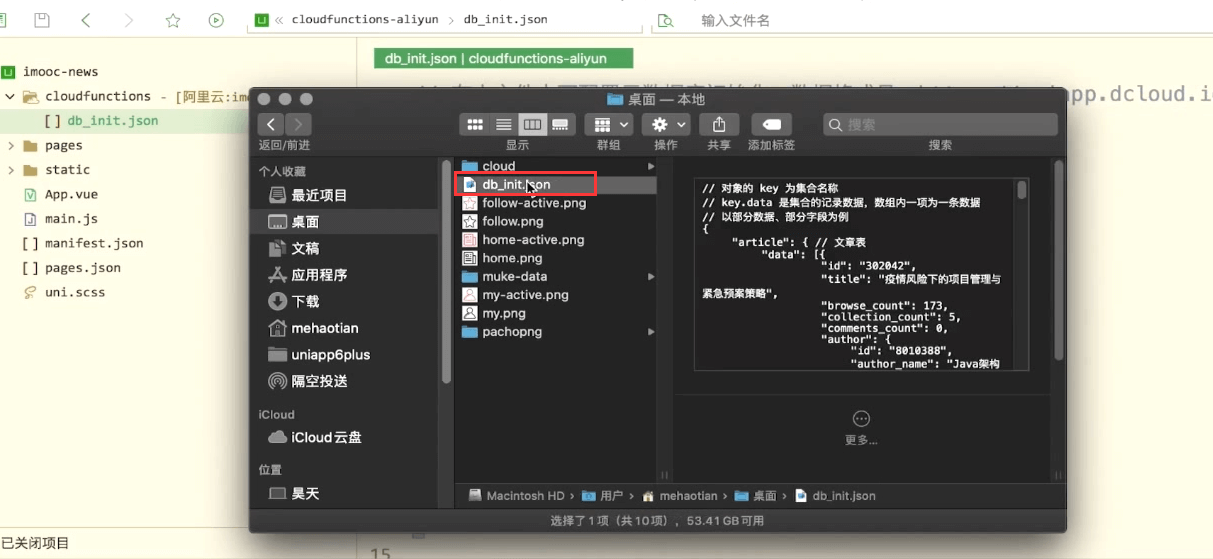Select 昊天 location in Finder sidebar

305,494
